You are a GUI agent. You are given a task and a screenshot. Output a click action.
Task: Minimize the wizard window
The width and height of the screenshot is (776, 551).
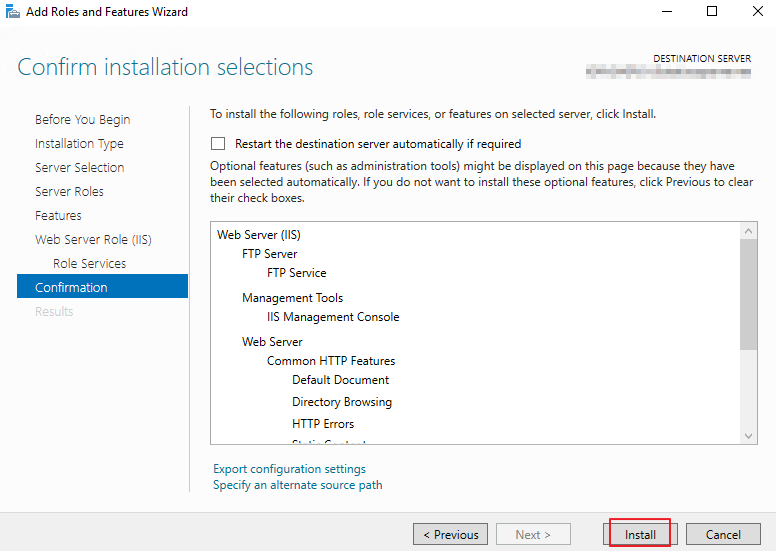point(667,11)
